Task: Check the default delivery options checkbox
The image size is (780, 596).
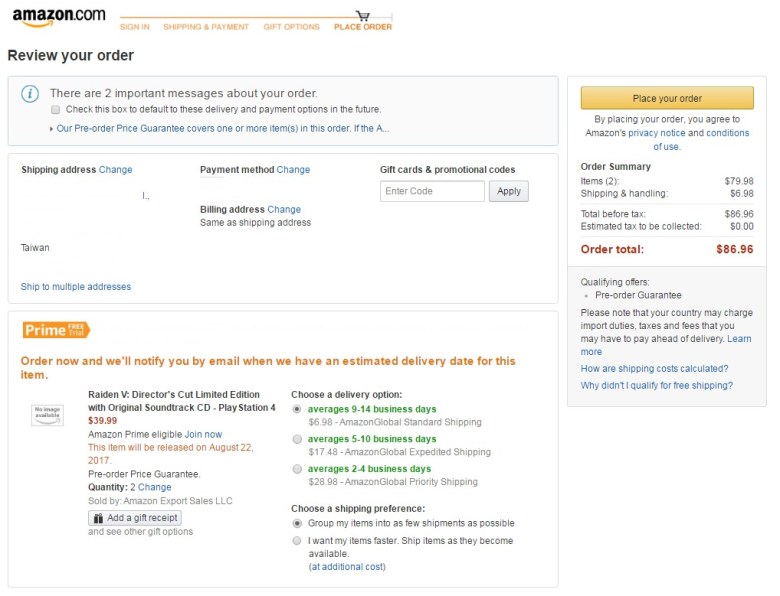Action: click(x=56, y=109)
